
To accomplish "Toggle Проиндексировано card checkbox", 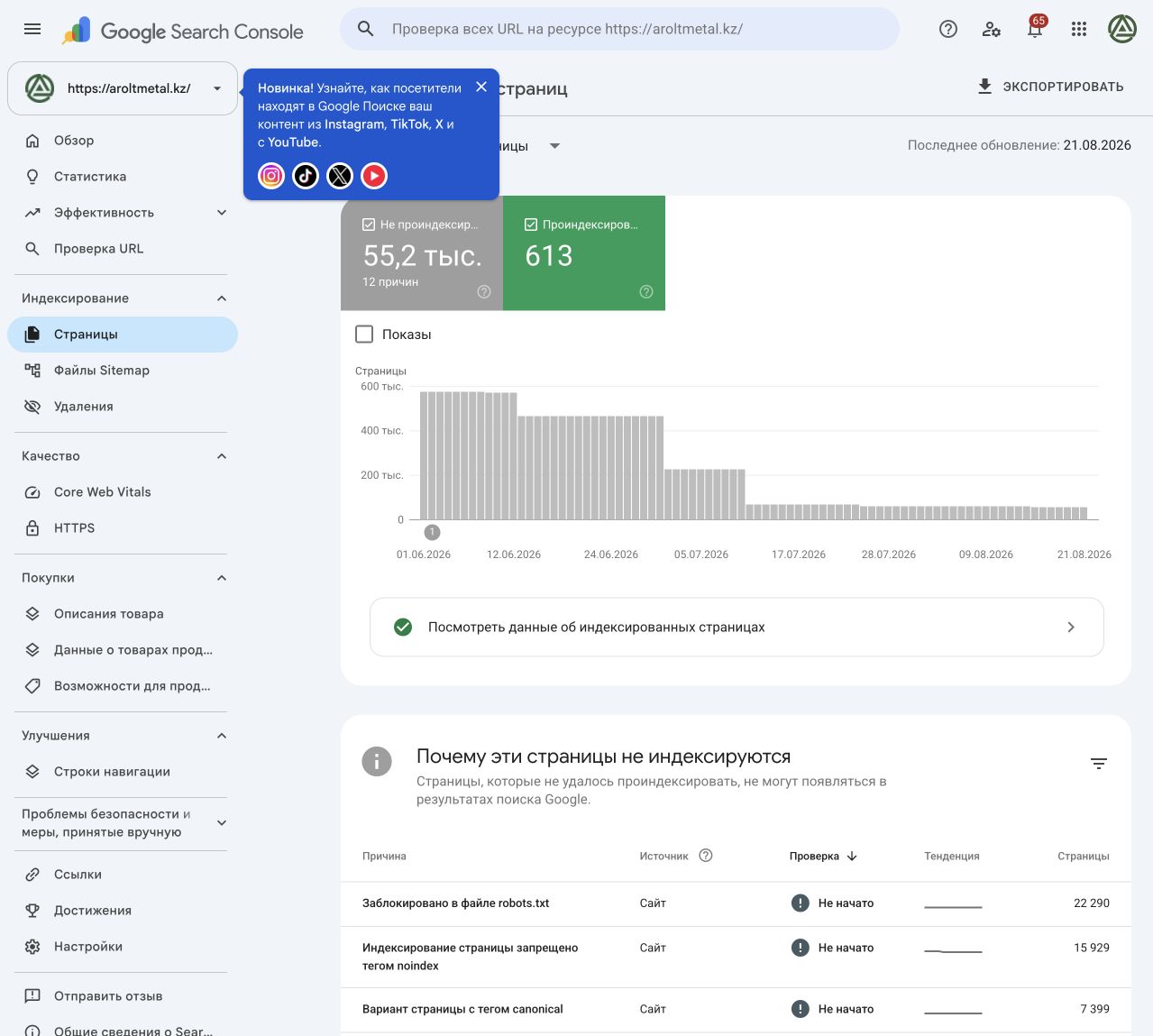I will (531, 225).
